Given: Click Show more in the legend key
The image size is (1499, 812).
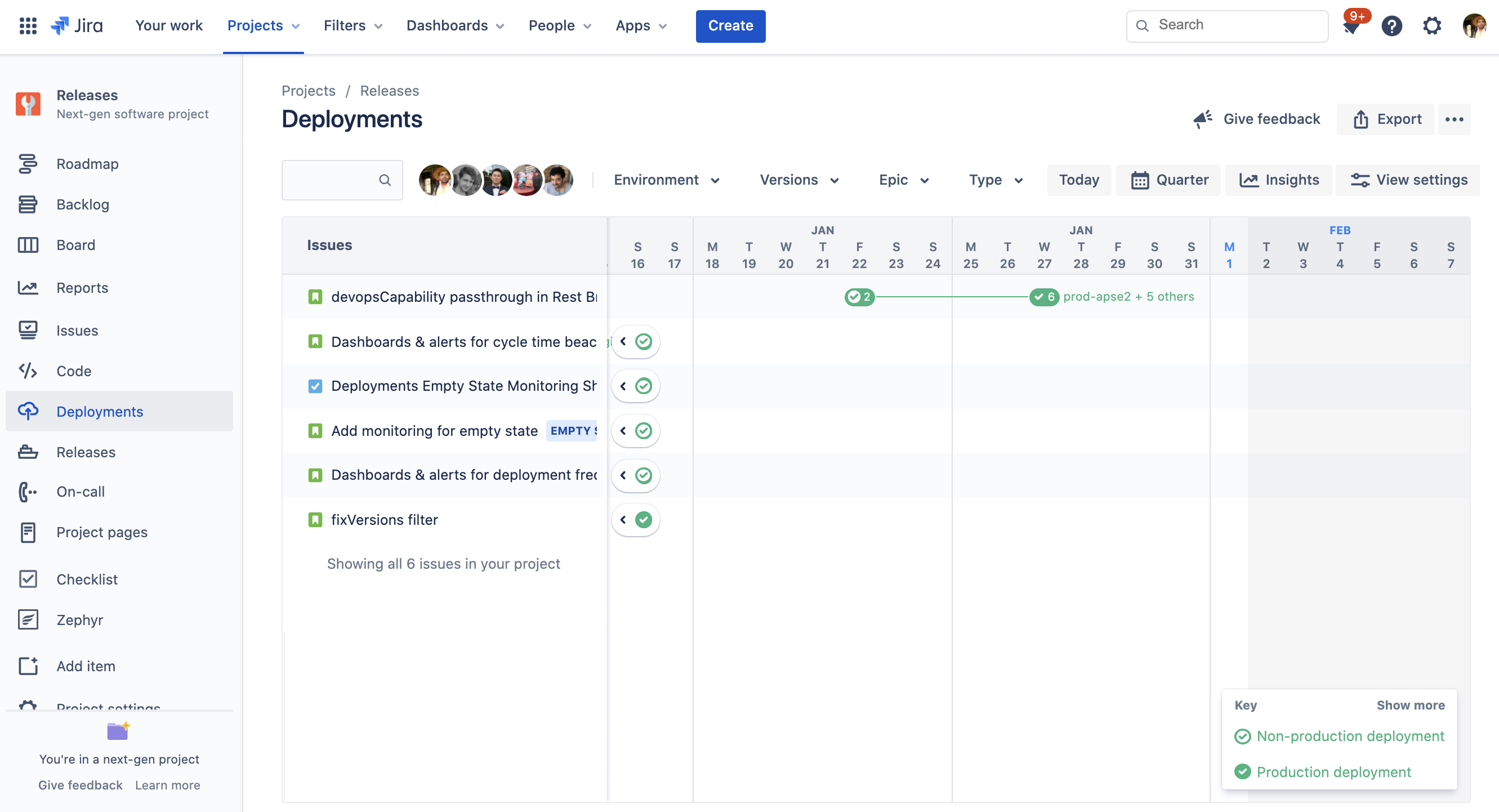Looking at the screenshot, I should (1410, 703).
